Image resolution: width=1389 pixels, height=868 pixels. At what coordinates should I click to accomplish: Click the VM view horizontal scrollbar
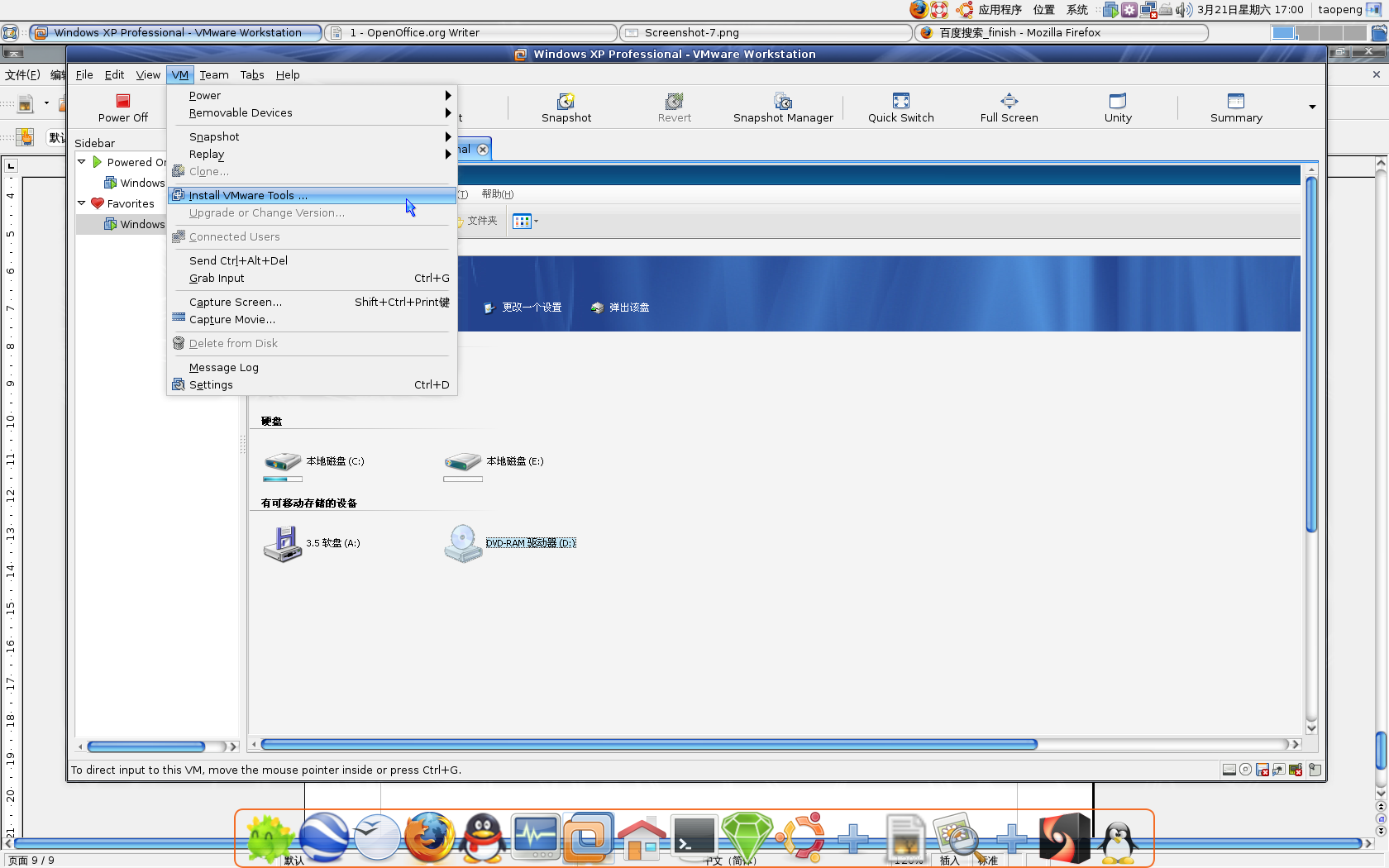point(649,745)
